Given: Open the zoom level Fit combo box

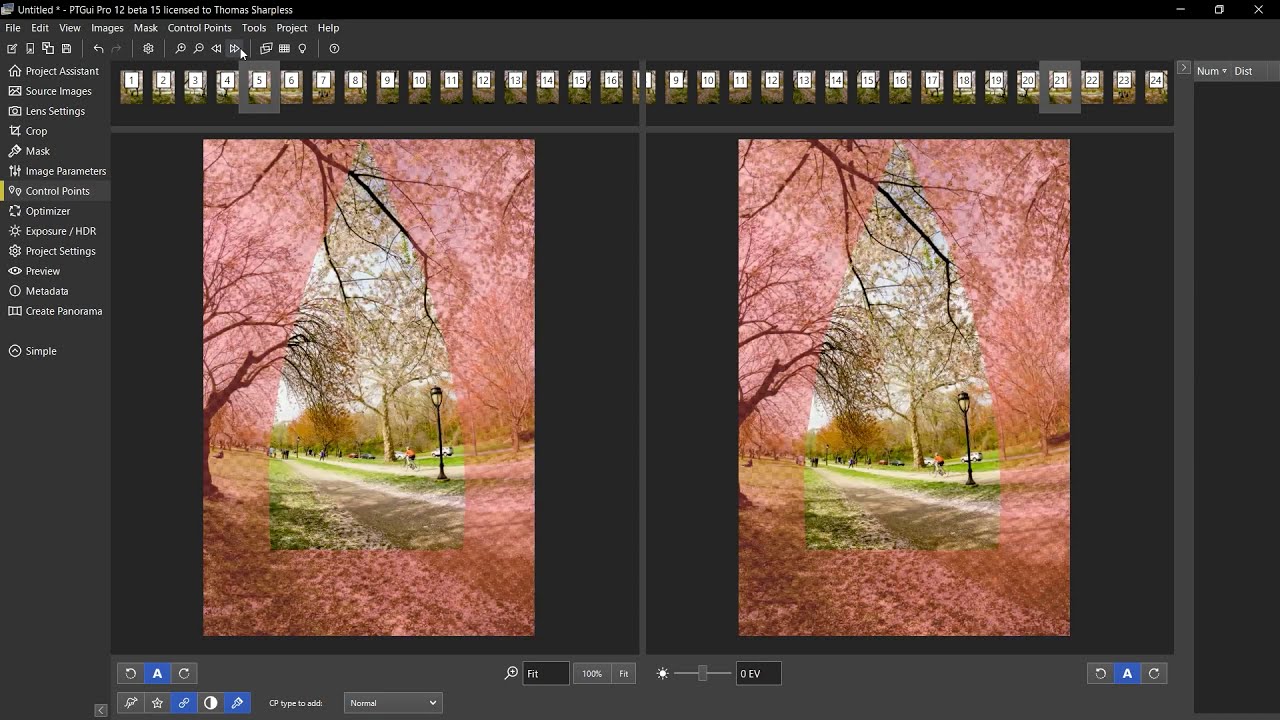Looking at the screenshot, I should [546, 673].
